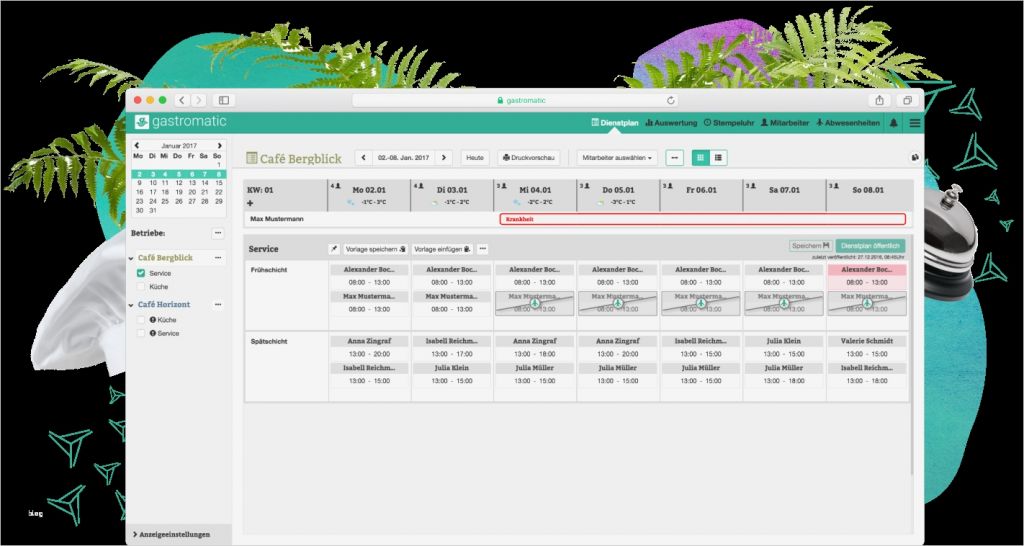Expand Anzeigeeinstellungen panel
The width and height of the screenshot is (1024, 546).
click(171, 534)
